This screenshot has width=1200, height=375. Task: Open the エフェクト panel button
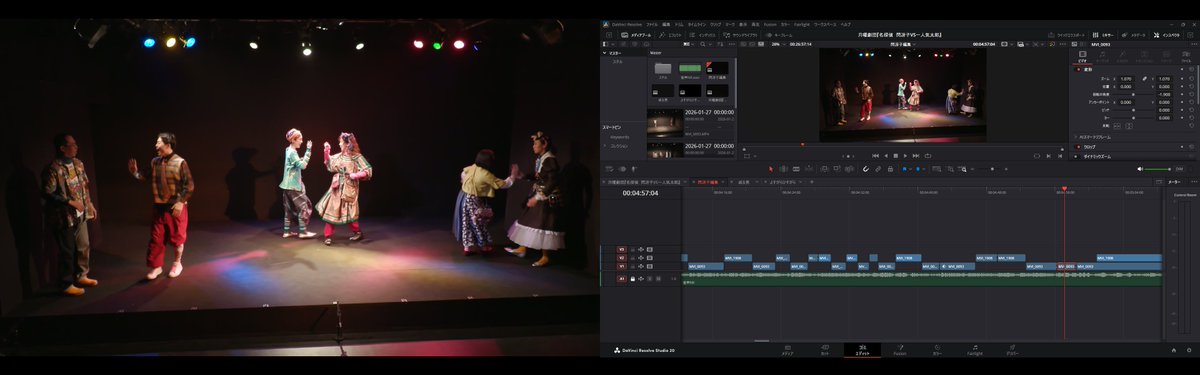[x=670, y=35]
